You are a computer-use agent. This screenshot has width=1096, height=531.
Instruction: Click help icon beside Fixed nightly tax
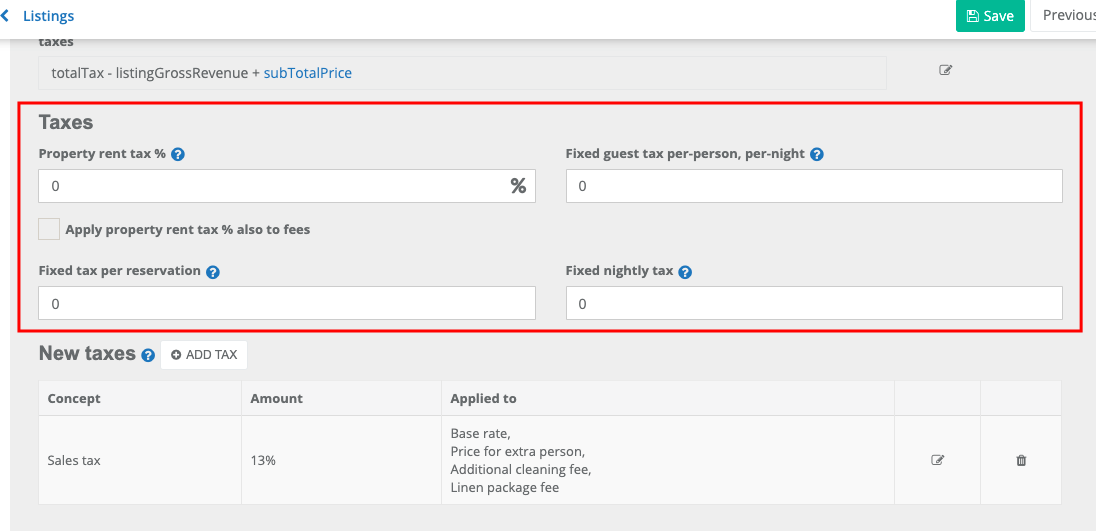[x=685, y=272]
